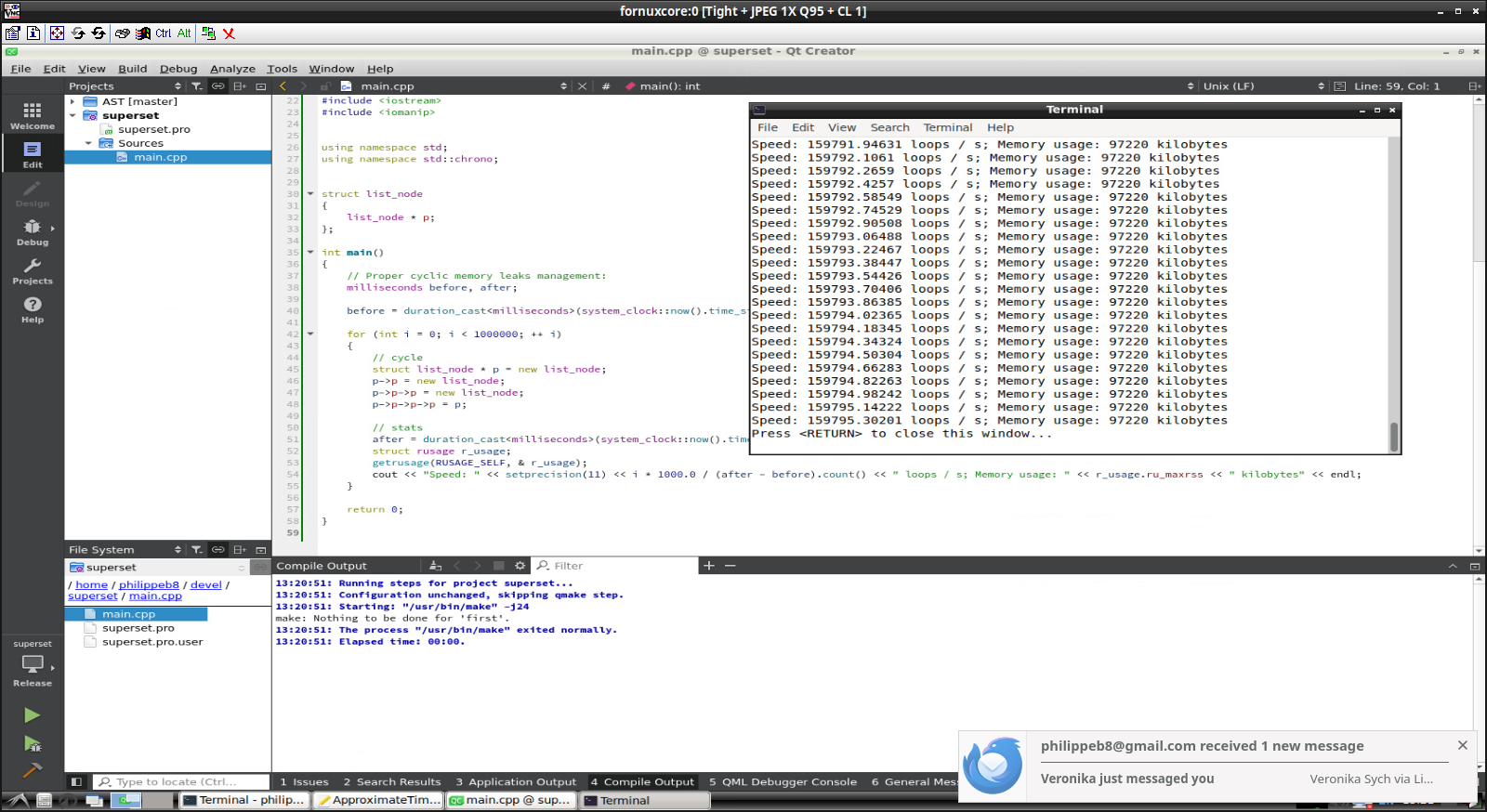This screenshot has width=1487, height=812.
Task: Open the Analyze menu
Action: pos(232,69)
